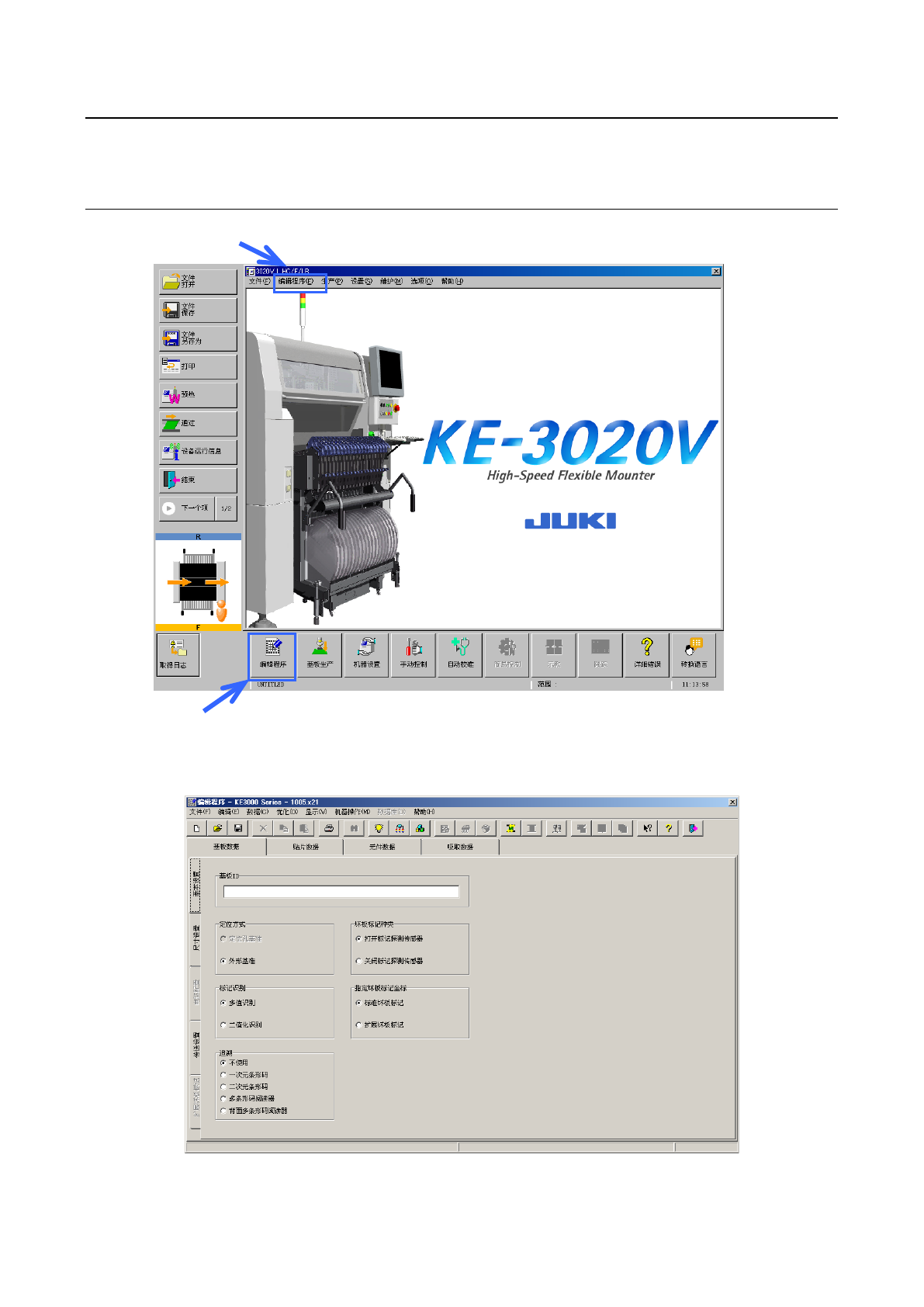Click the 打印 print button in sidebar
Image resolution: width=924 pixels, height=1307 pixels.
click(198, 366)
